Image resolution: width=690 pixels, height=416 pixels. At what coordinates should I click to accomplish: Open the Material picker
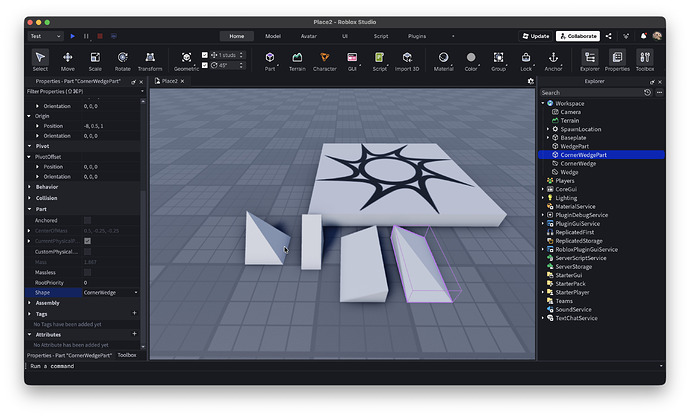point(444,60)
